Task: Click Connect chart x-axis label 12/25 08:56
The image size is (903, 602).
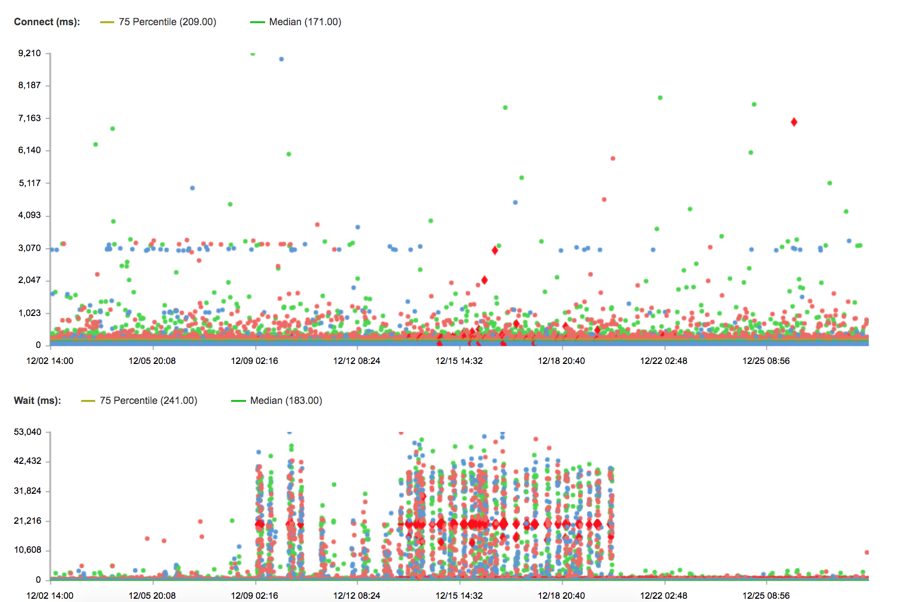Action: 766,361
